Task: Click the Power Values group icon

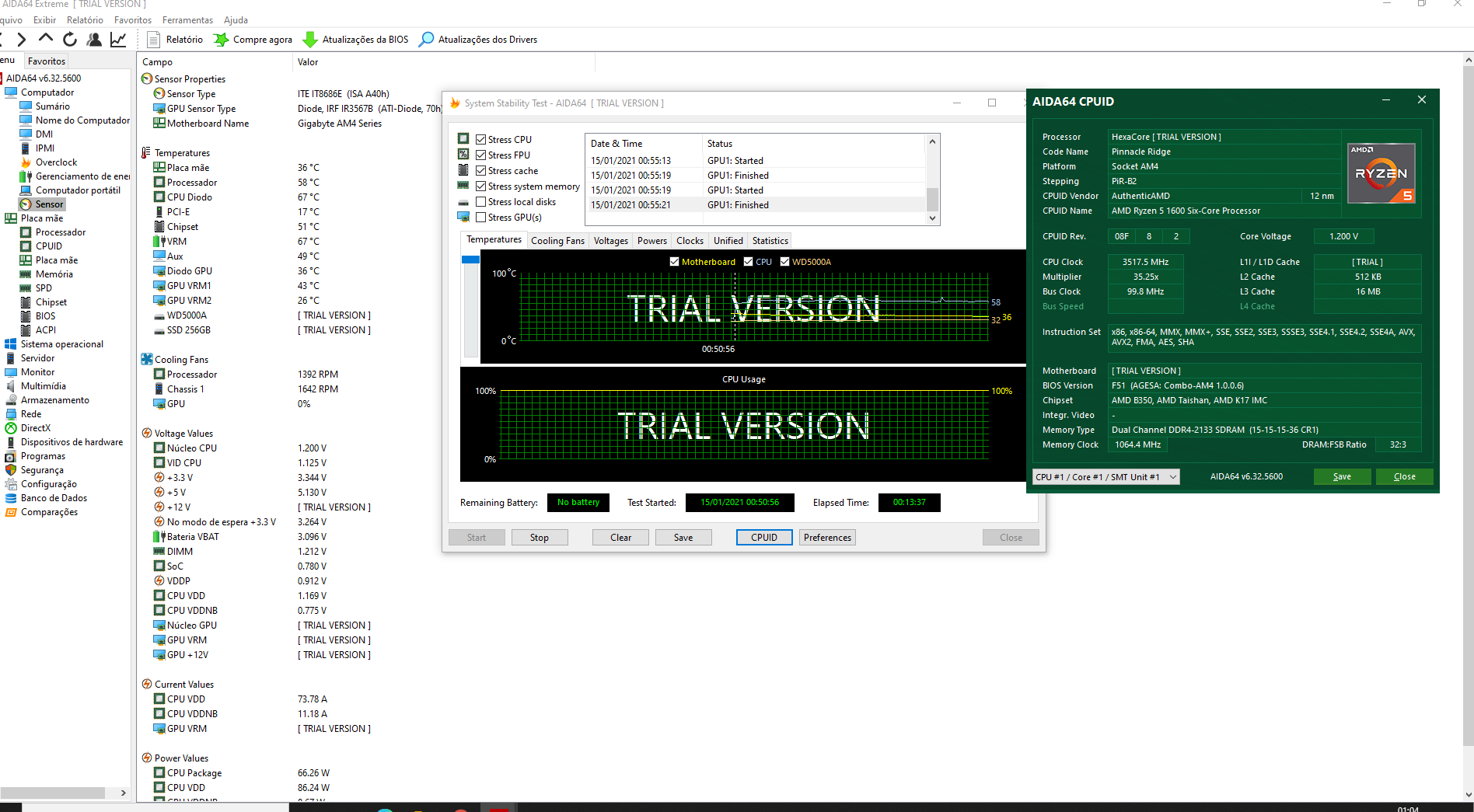Action: click(x=147, y=758)
